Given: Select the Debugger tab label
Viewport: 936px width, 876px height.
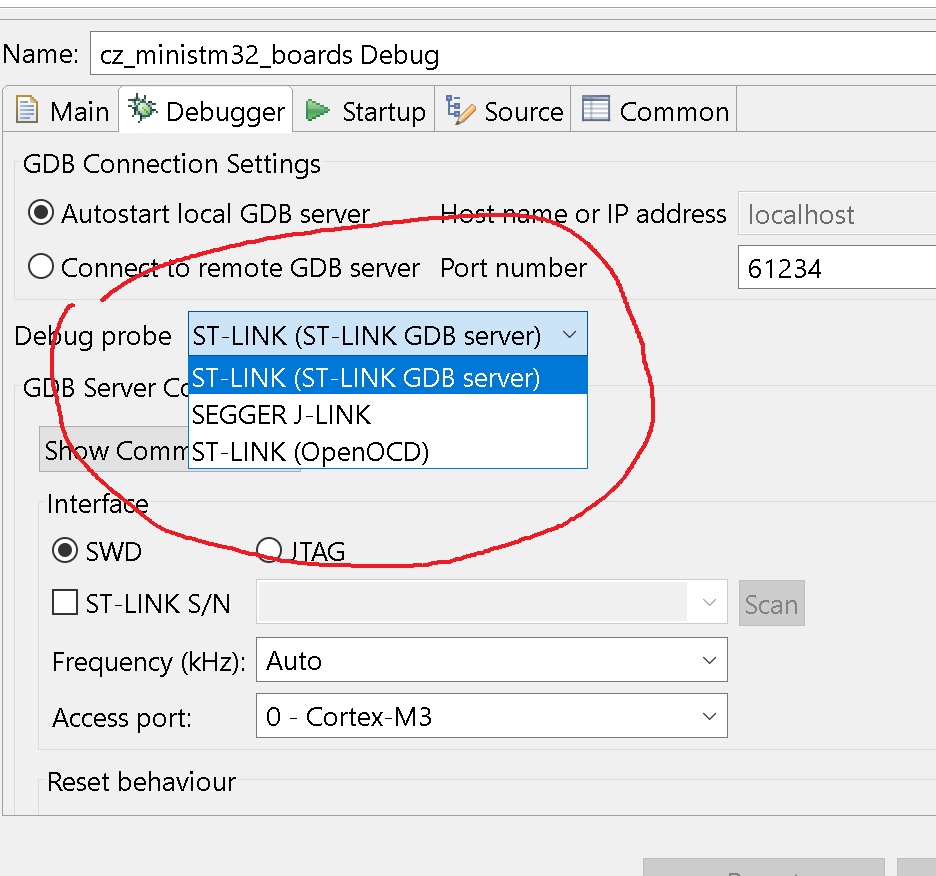Looking at the screenshot, I should 225,112.
